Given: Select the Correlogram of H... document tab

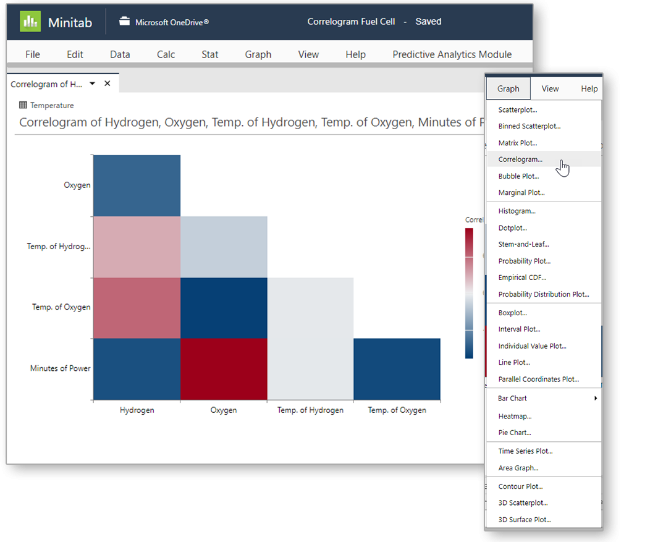Looking at the screenshot, I should (46, 84).
